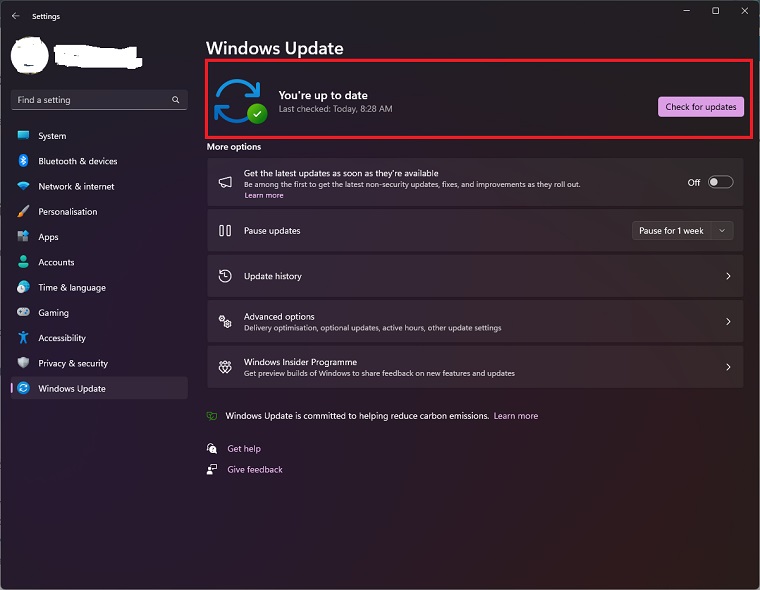Click "Be among the first" description text
This screenshot has height=590, width=760.
coord(412,184)
